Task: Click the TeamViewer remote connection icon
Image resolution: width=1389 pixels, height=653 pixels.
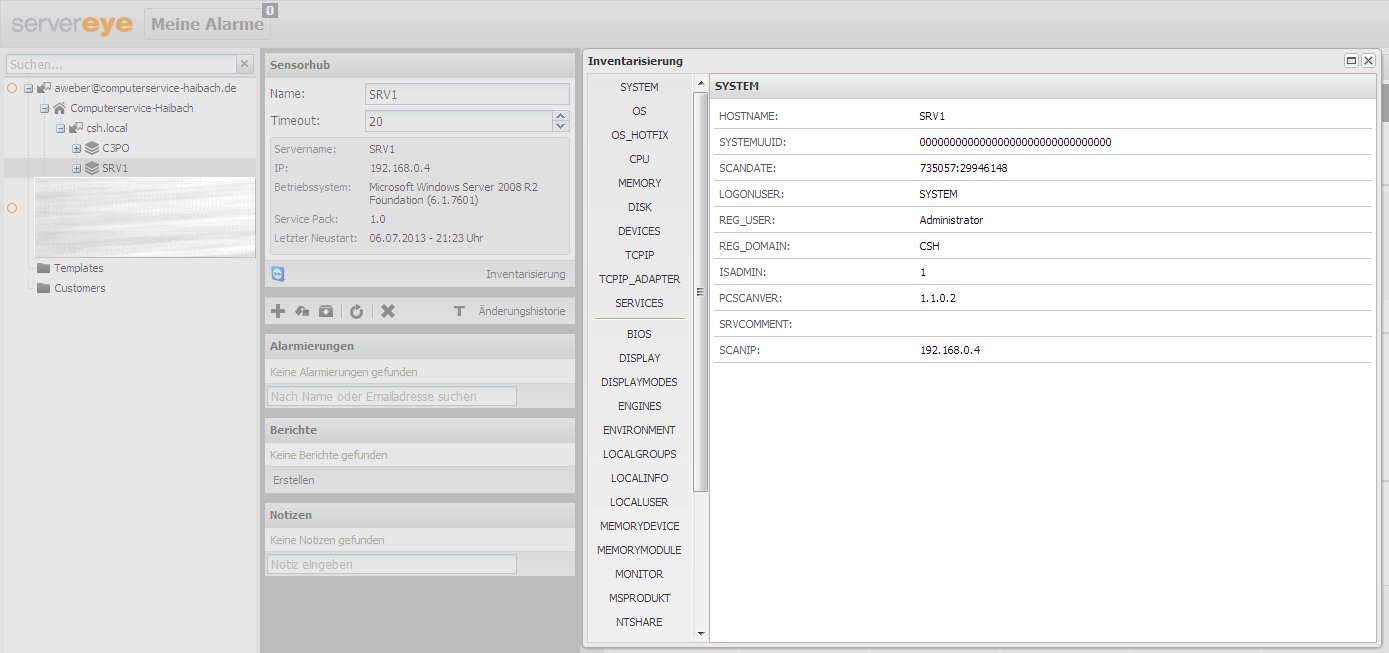Action: pyautogui.click(x=278, y=274)
